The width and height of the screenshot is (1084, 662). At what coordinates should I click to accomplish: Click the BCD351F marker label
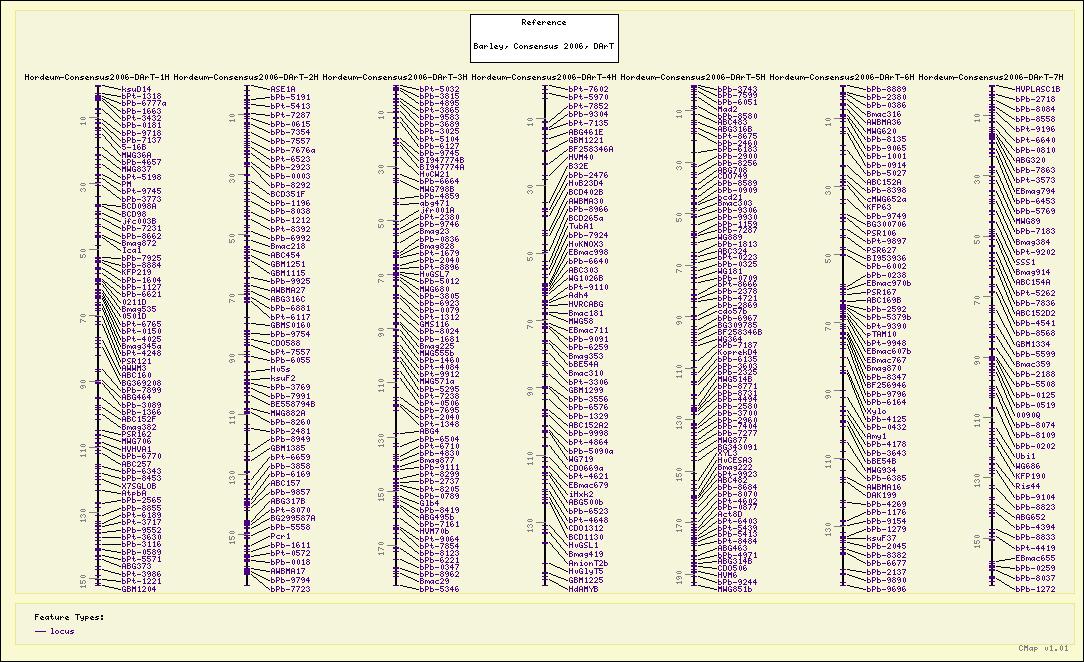pyautogui.click(x=288, y=194)
